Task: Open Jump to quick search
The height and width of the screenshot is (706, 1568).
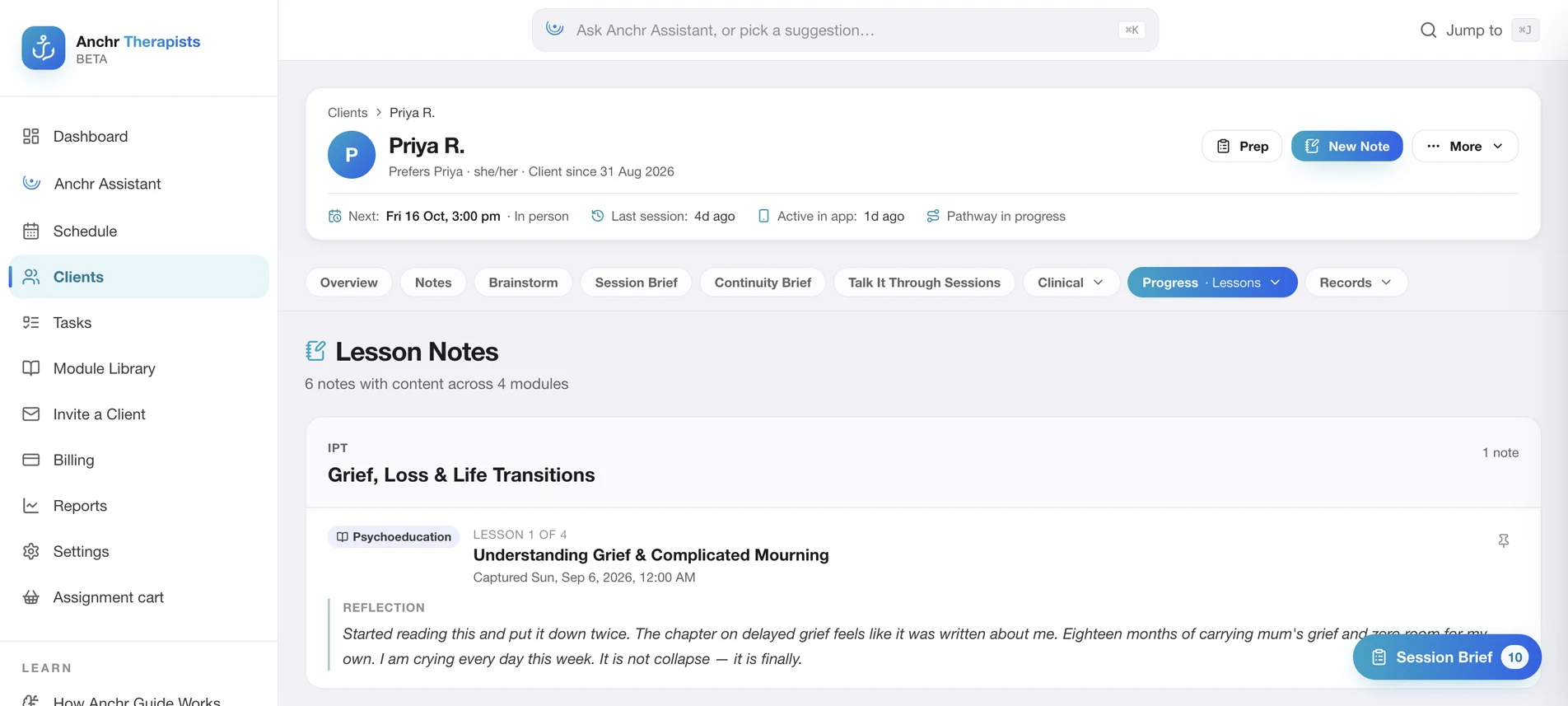Action: [1479, 30]
